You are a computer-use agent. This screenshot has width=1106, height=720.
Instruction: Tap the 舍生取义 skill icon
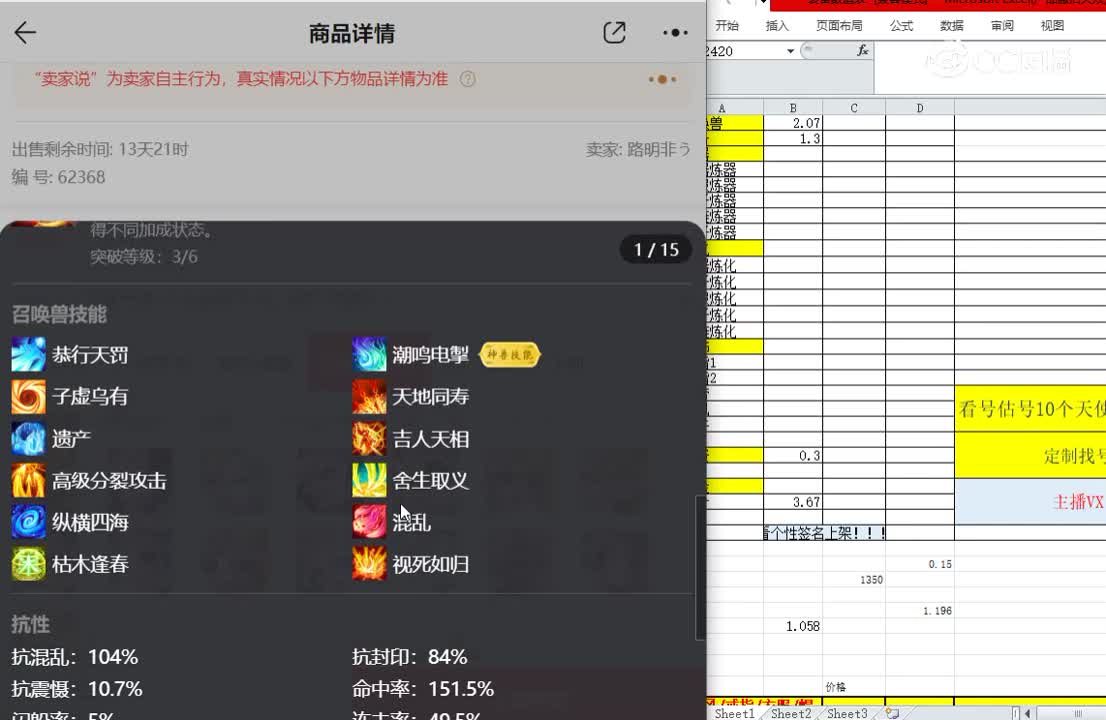pos(368,480)
